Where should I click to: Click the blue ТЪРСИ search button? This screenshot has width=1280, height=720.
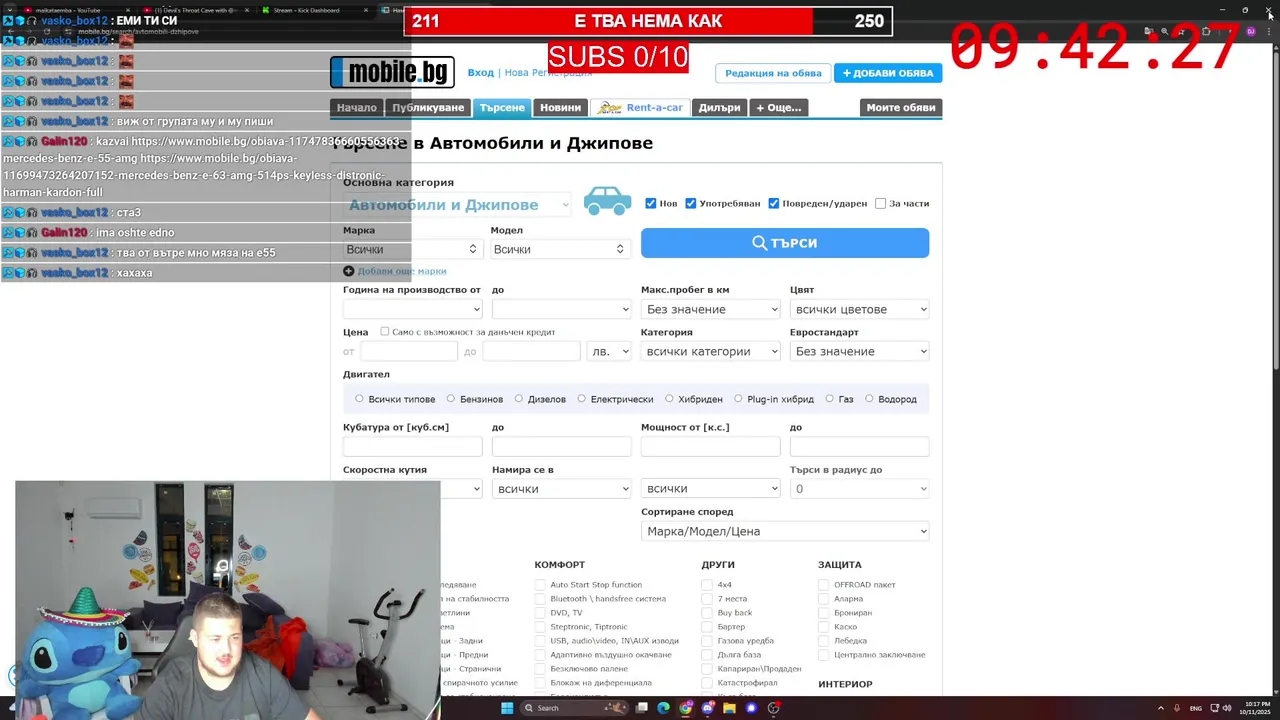(x=785, y=243)
